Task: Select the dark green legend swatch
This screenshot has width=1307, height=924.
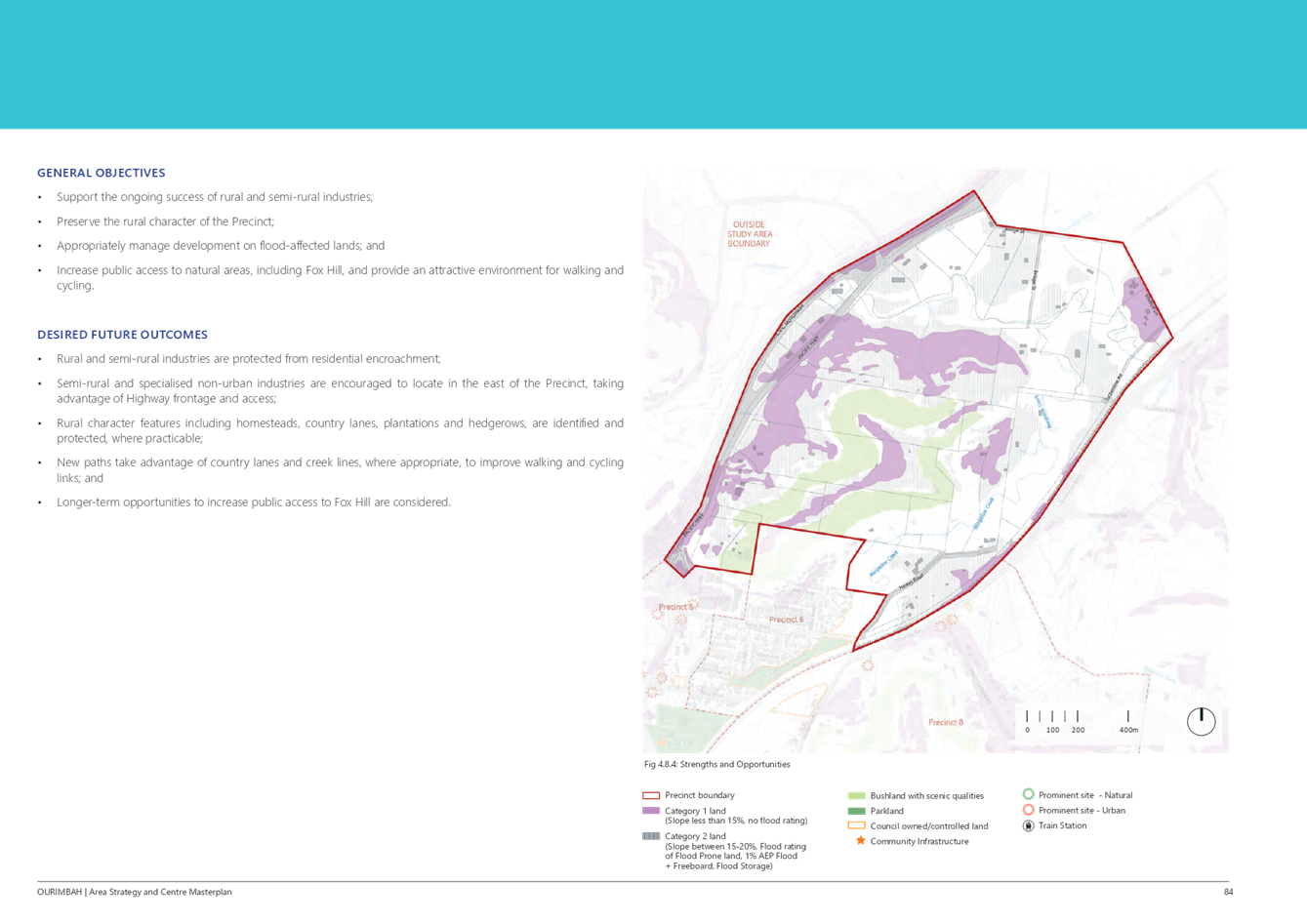Action: [x=856, y=811]
